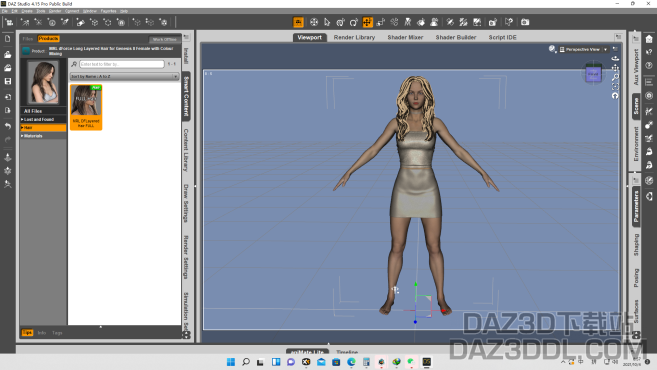Click the Render camera icon in toolbar
The height and width of the screenshot is (370, 657).
pos(525,22)
